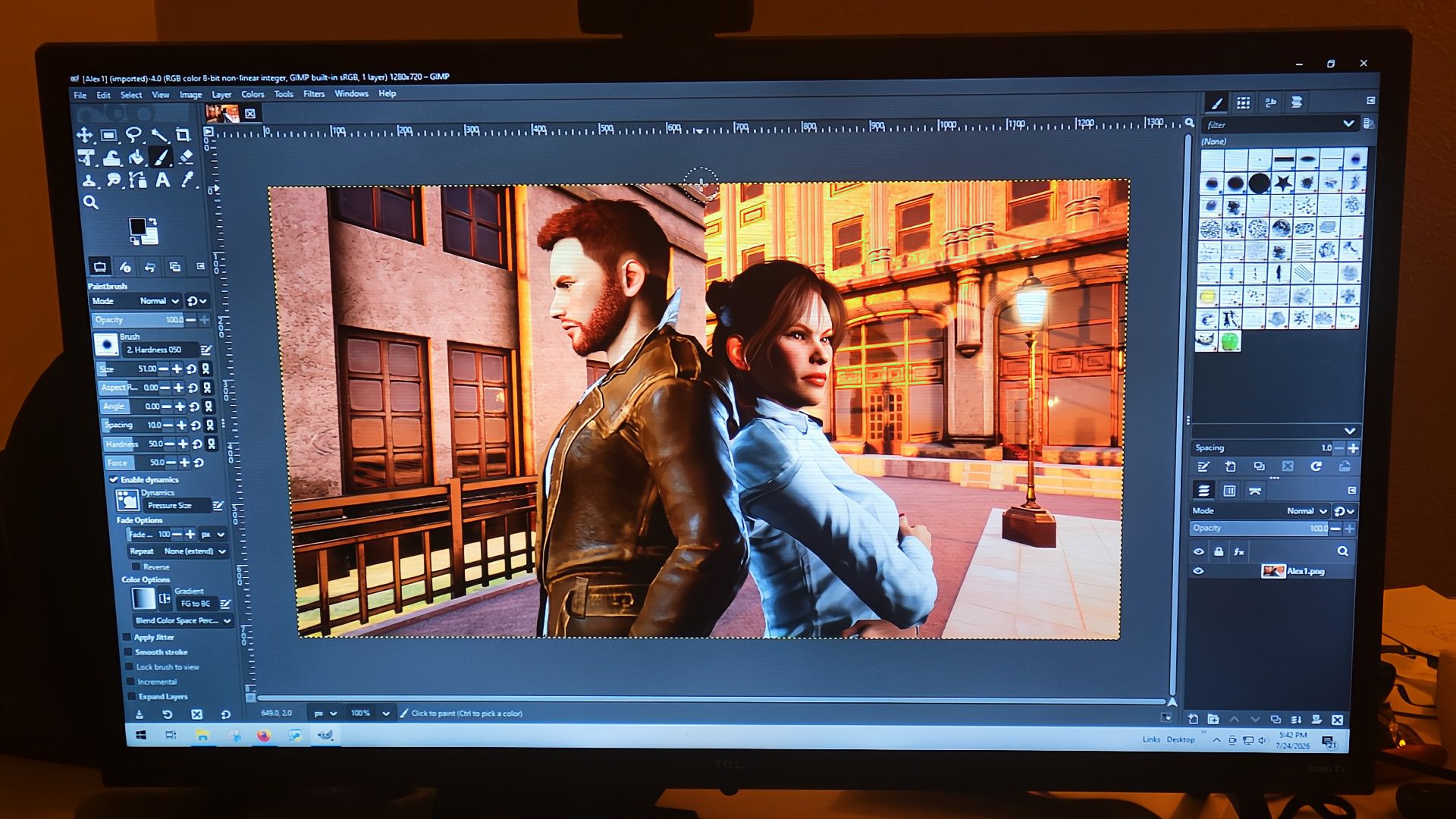
Task: Select the Clone stamp tool
Action: click(x=89, y=180)
